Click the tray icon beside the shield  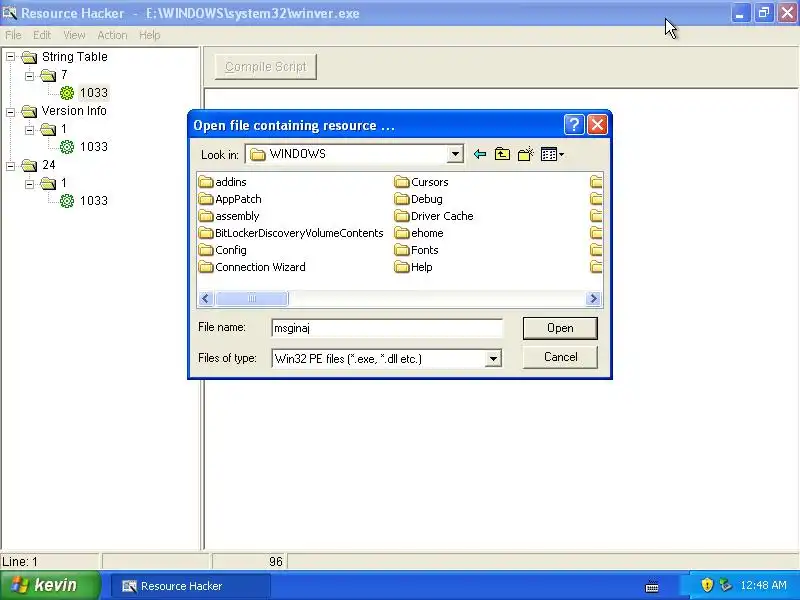click(x=725, y=585)
